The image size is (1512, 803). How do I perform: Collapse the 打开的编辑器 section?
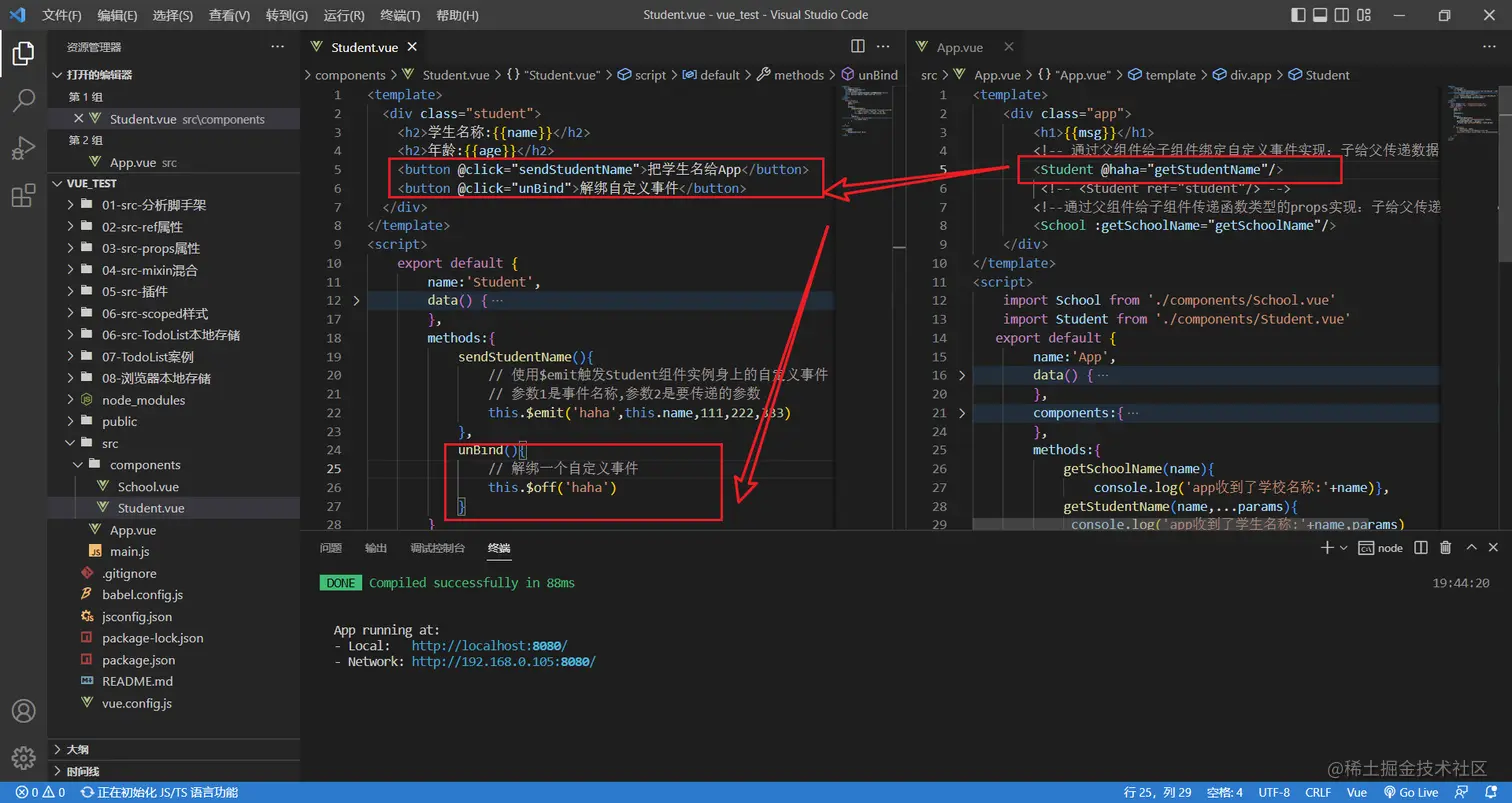pos(174,75)
